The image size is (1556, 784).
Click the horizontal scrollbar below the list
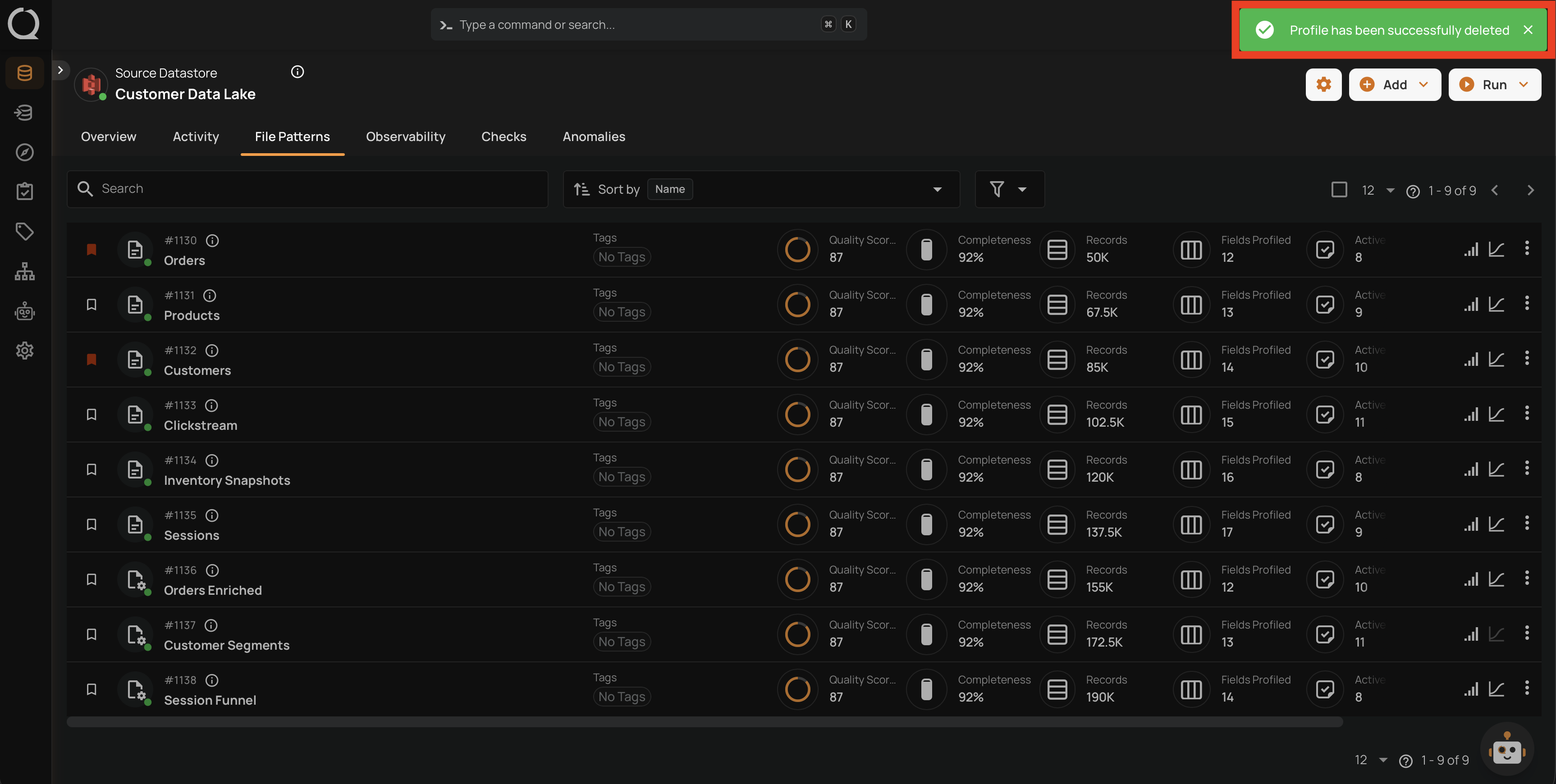click(x=705, y=722)
